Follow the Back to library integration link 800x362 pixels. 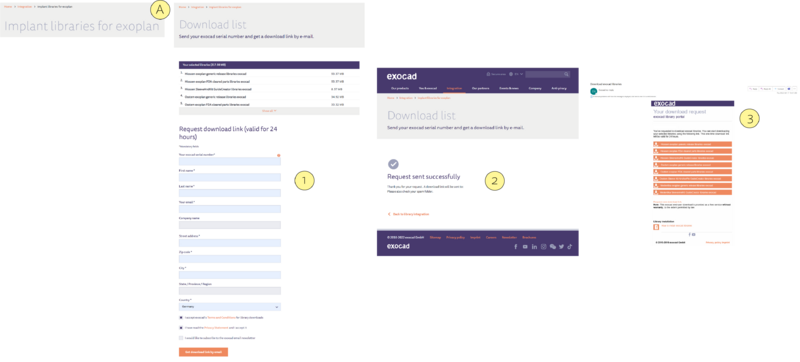408,214
